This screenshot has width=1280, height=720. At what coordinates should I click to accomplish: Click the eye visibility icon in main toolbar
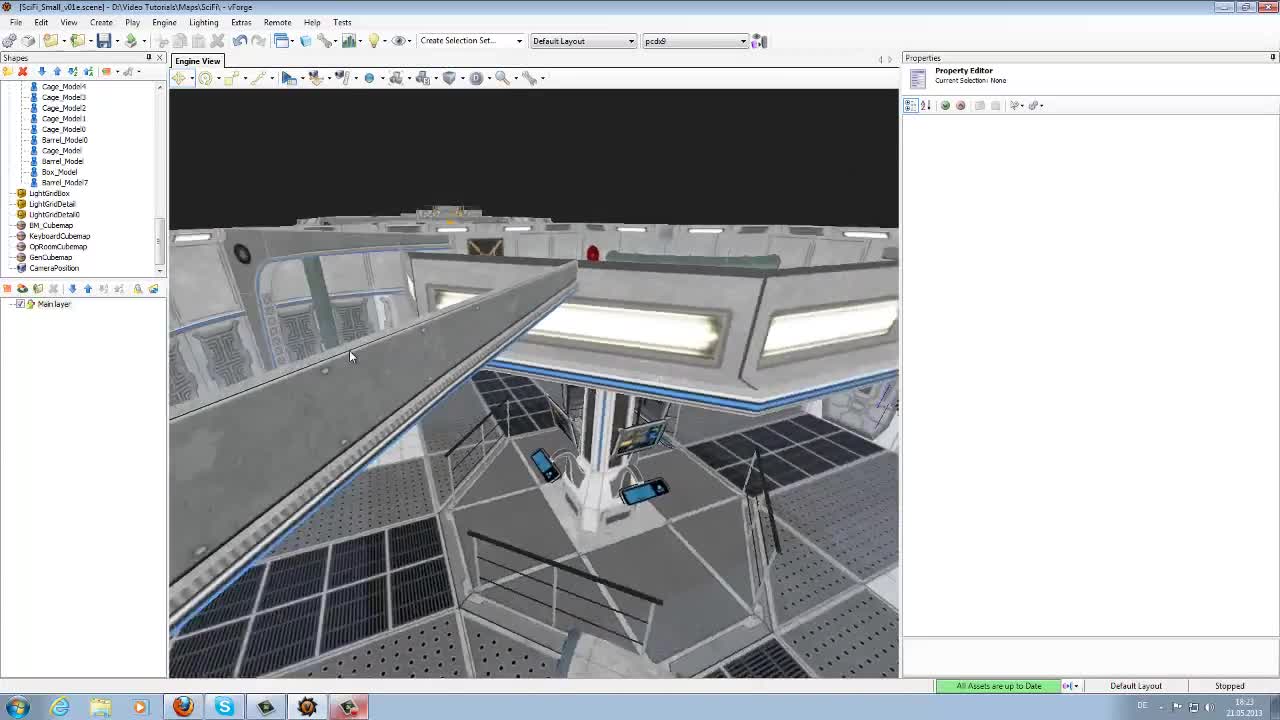pos(399,41)
